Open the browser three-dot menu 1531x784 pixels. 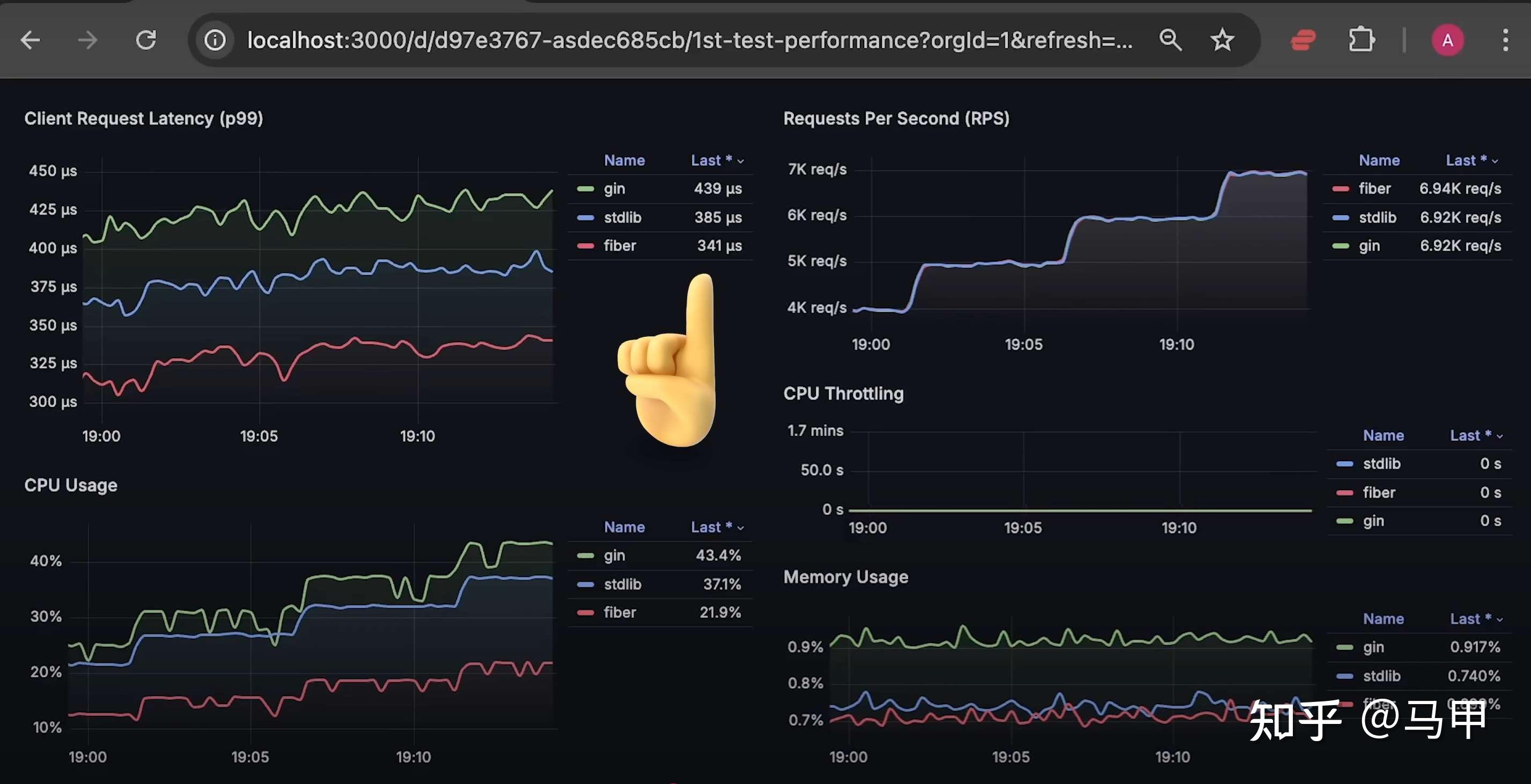tap(1505, 40)
